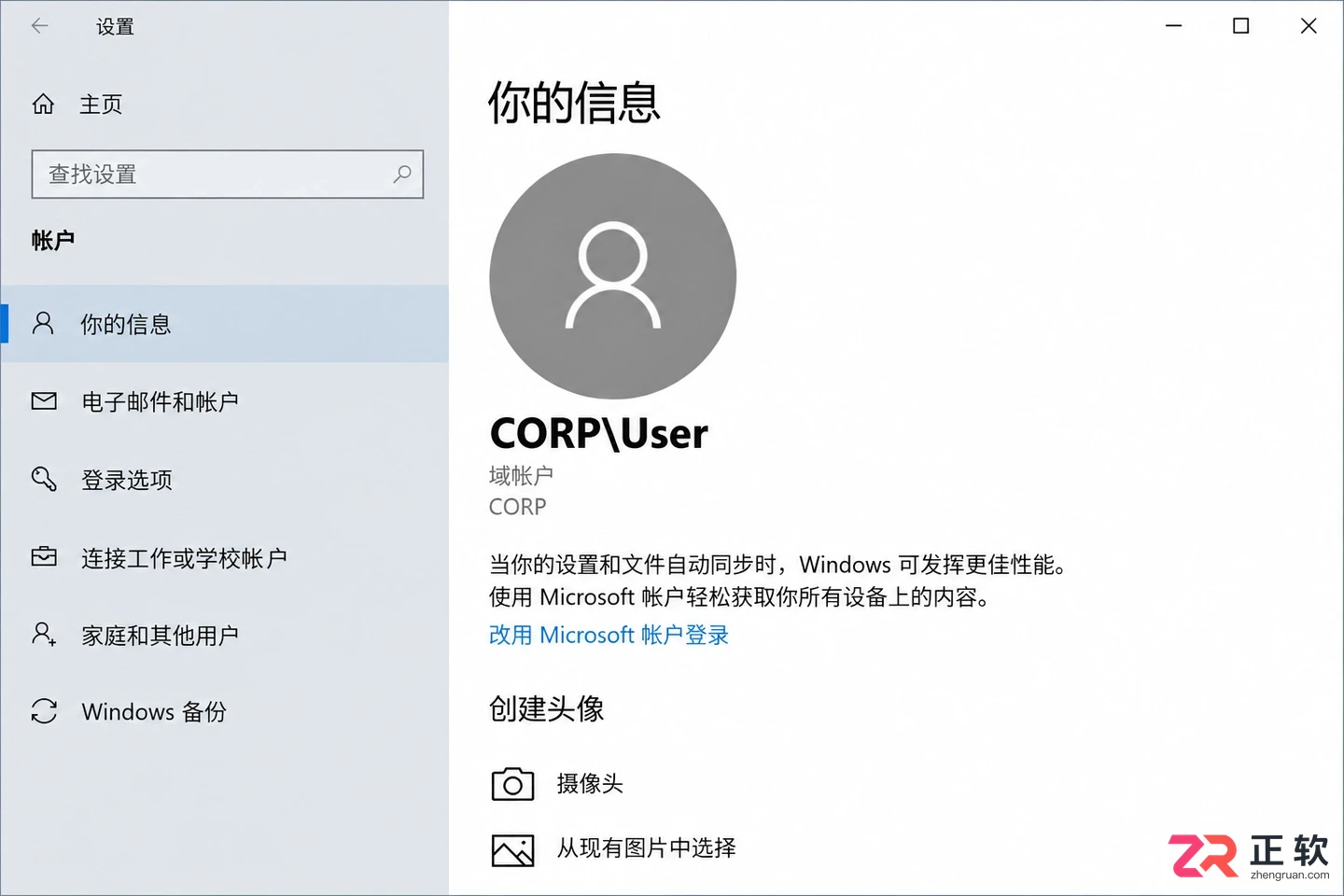Click the 帐户 sidebar heading

[x=53, y=241]
